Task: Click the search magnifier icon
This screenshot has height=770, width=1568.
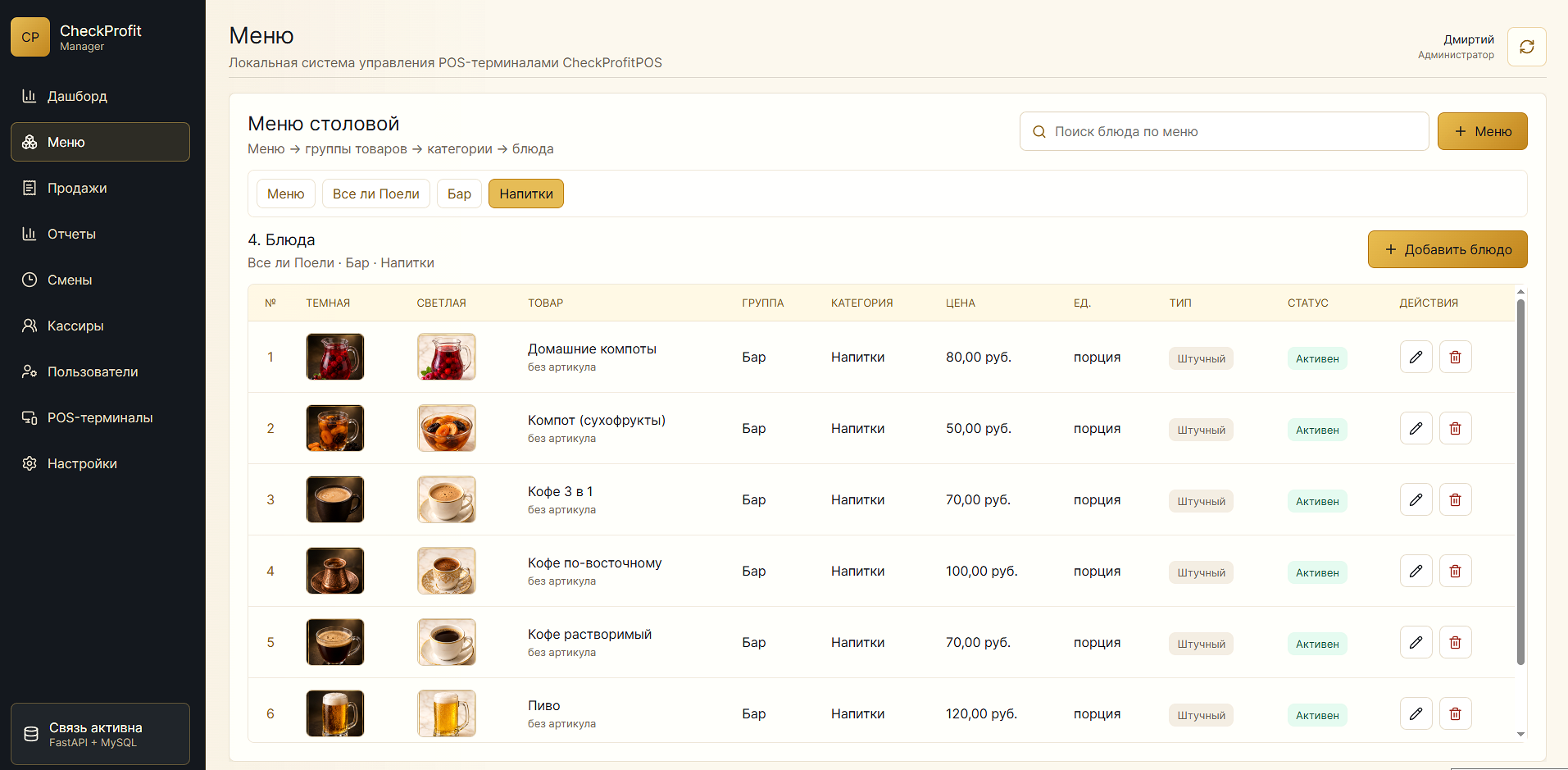Action: coord(1039,131)
